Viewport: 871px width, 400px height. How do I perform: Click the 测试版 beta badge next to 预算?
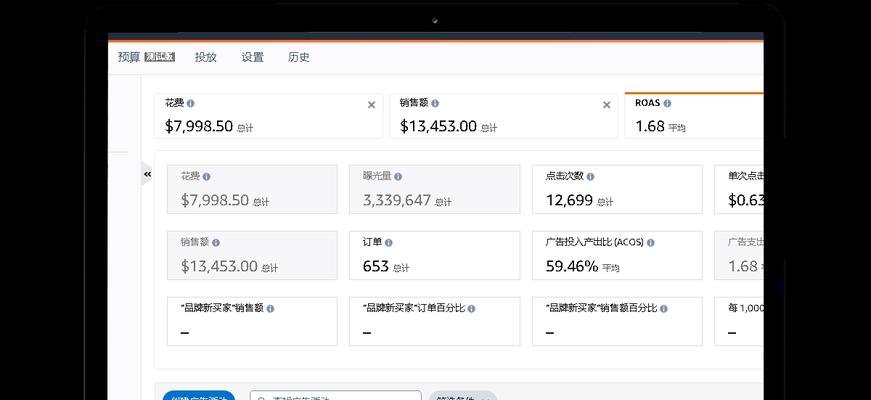point(160,57)
